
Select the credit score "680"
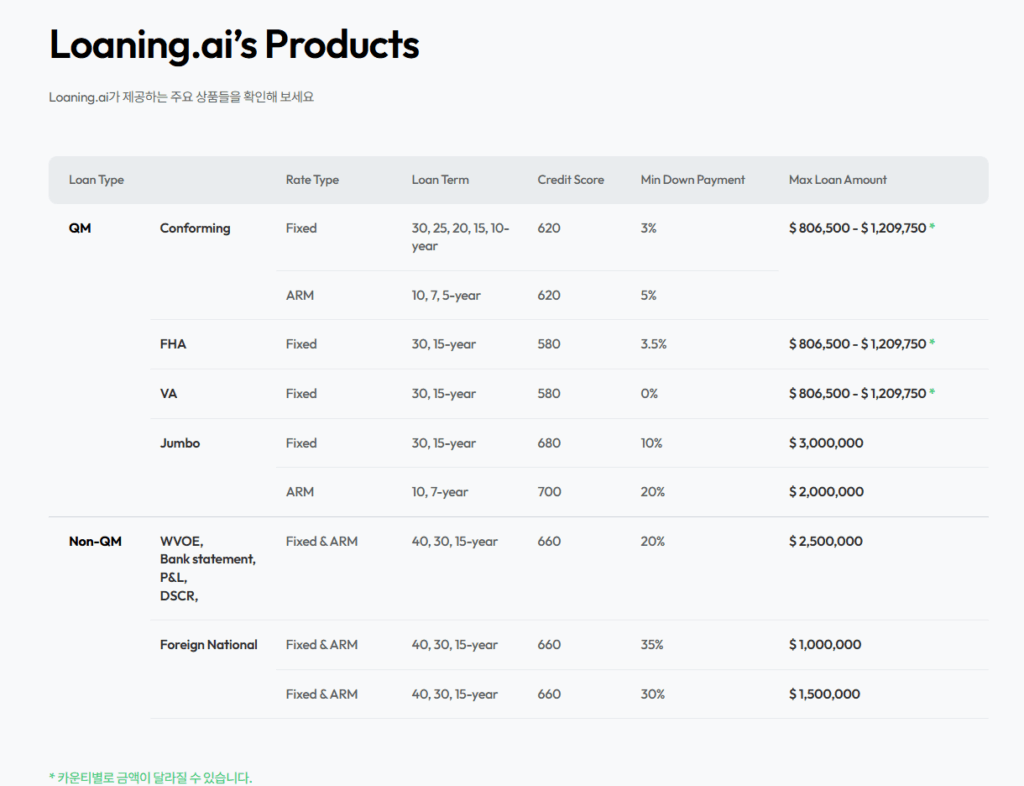(x=549, y=443)
